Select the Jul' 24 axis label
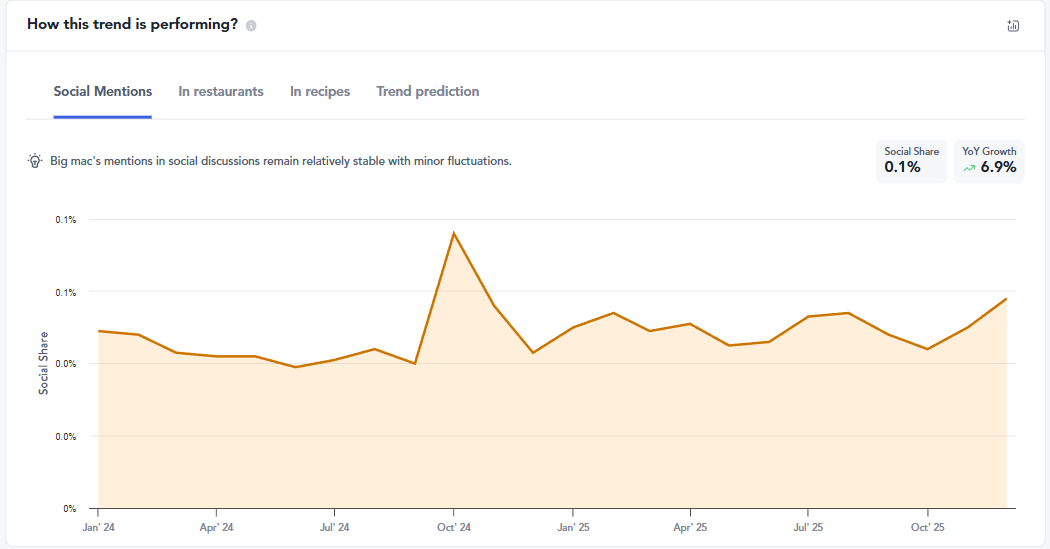 point(334,527)
